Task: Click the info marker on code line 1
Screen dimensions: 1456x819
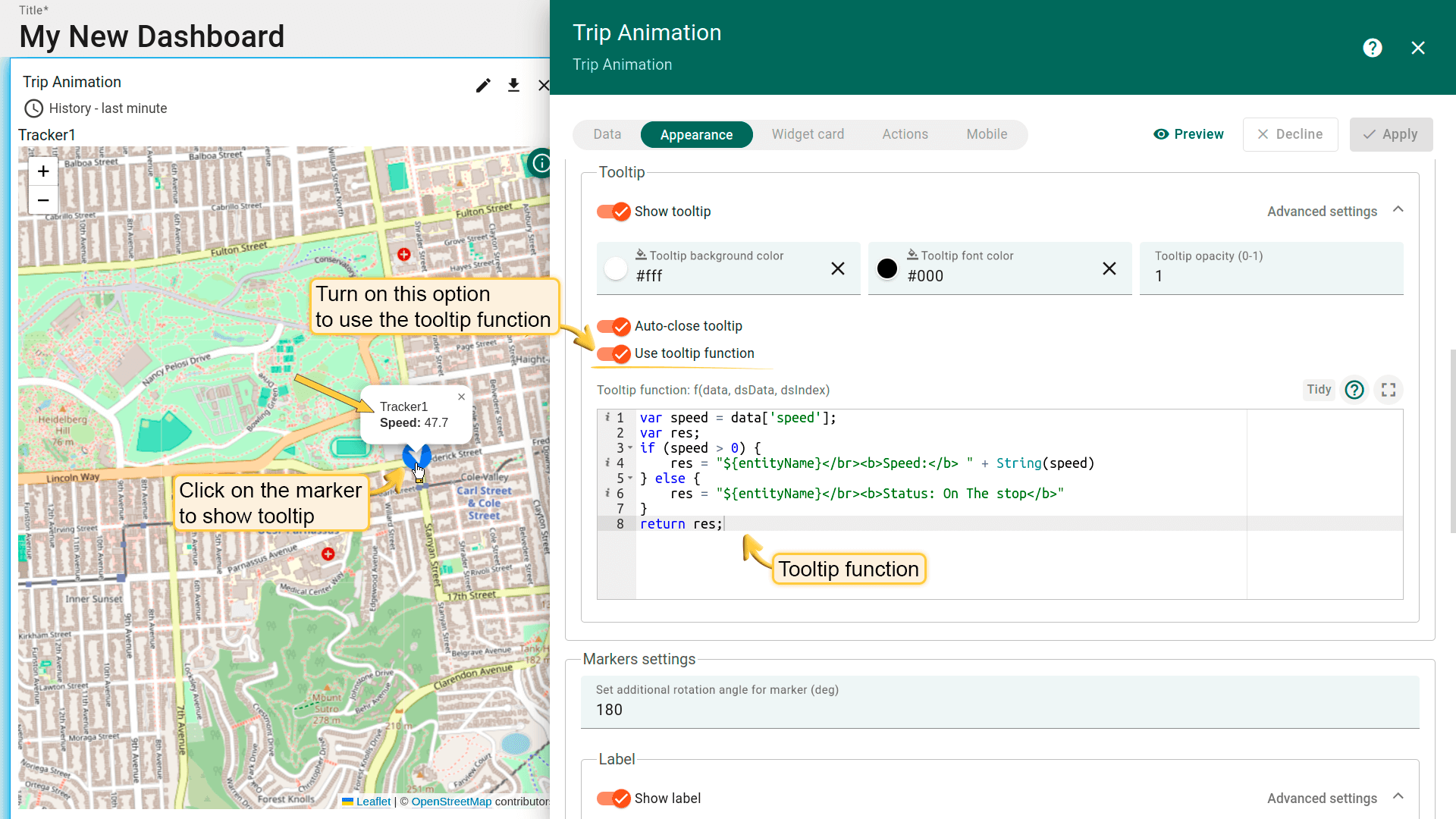Action: pos(607,417)
